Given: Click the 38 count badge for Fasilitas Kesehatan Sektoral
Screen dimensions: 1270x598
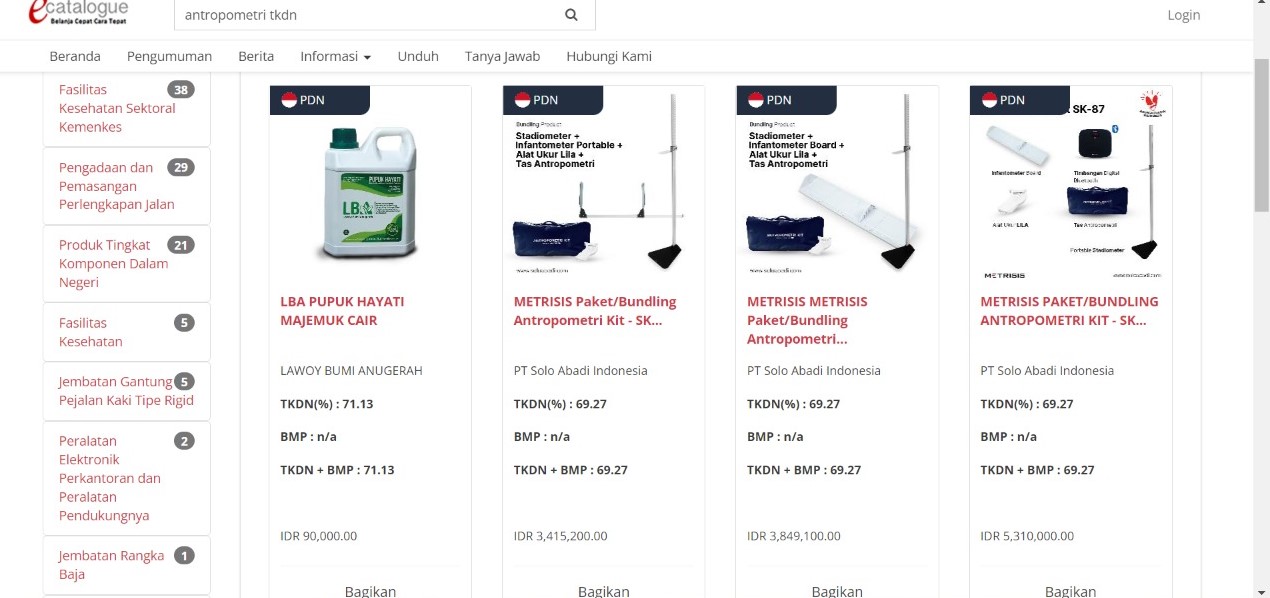Looking at the screenshot, I should (181, 90).
